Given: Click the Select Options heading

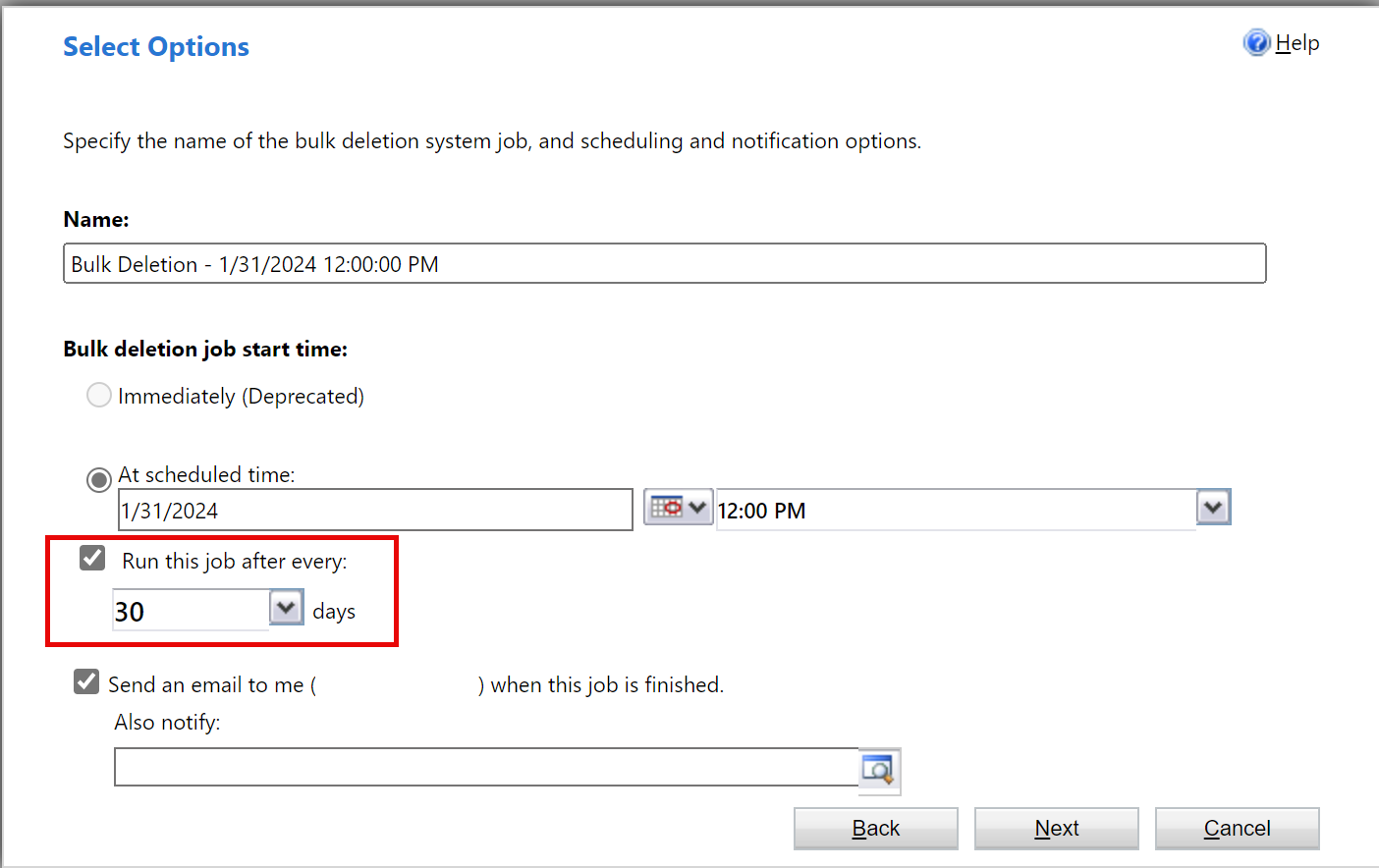Looking at the screenshot, I should [x=156, y=46].
